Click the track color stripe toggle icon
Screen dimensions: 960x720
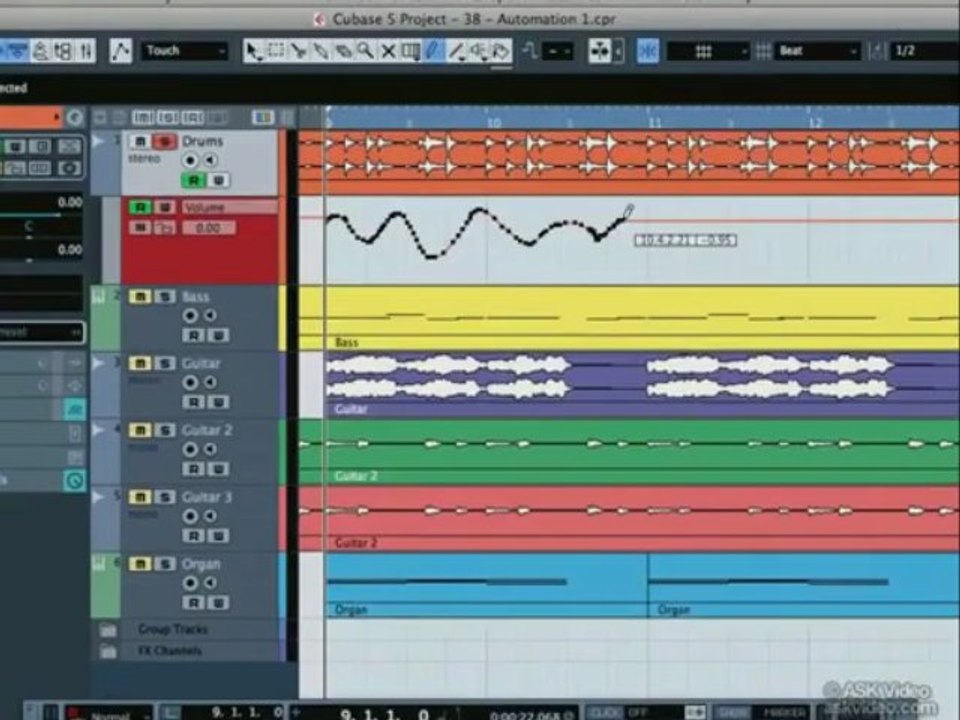[x=263, y=117]
